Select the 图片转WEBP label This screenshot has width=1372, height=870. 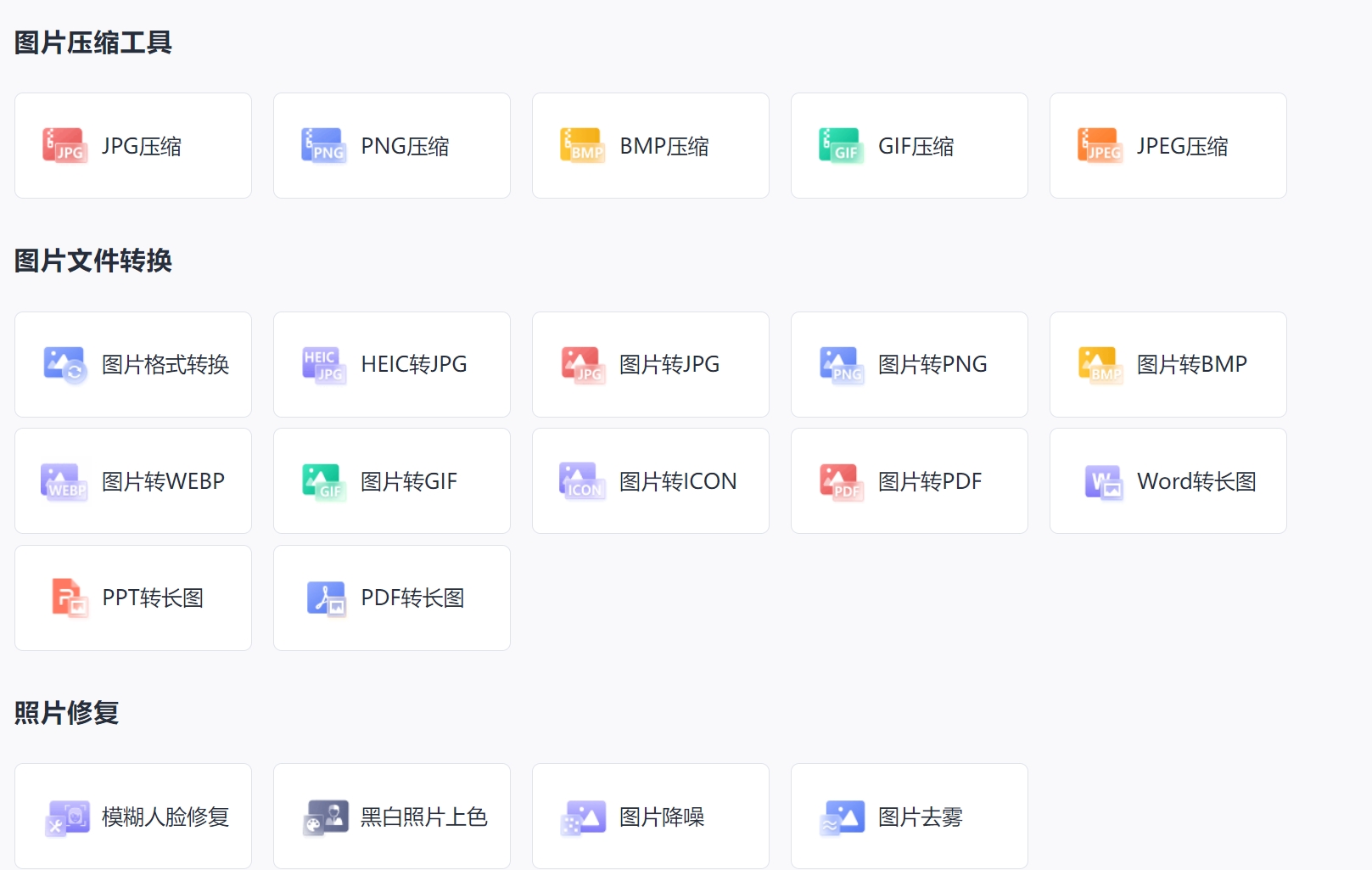coord(163,481)
